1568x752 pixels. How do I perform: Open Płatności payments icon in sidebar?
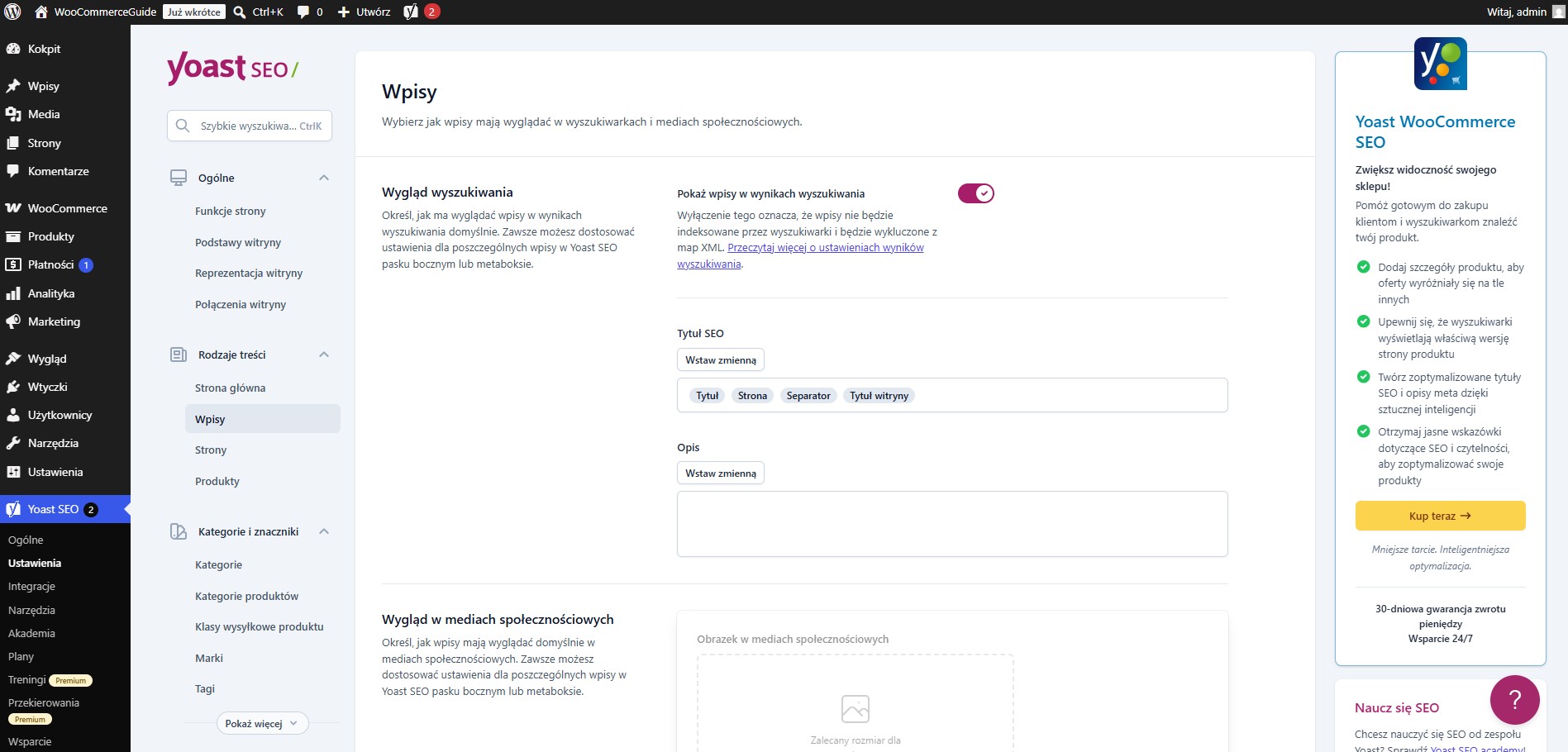[13, 264]
